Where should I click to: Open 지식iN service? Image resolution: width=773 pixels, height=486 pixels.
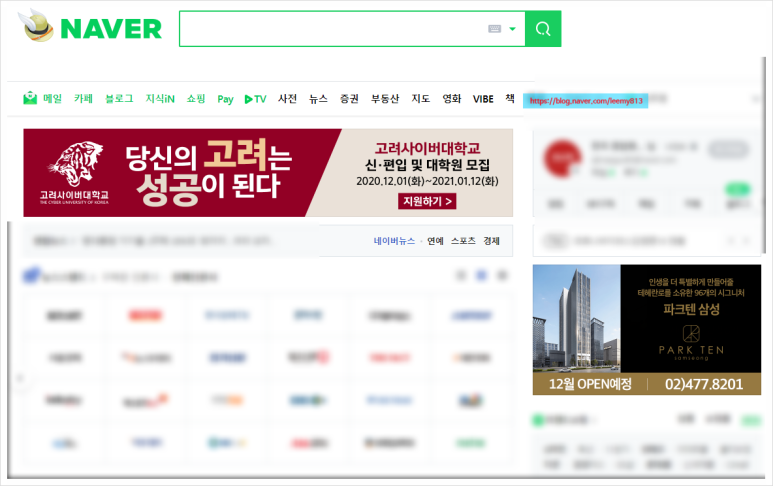click(x=160, y=99)
